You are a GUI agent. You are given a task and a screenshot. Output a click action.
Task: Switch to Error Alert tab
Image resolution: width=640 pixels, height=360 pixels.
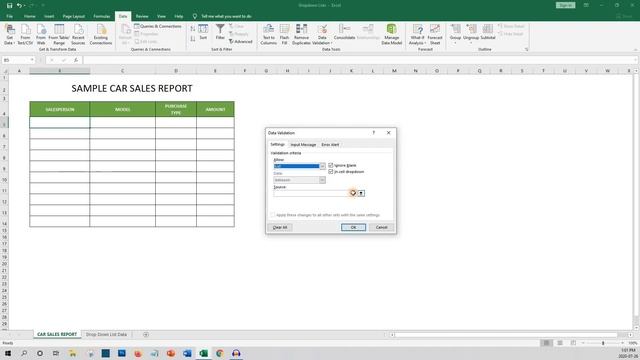[x=330, y=144]
